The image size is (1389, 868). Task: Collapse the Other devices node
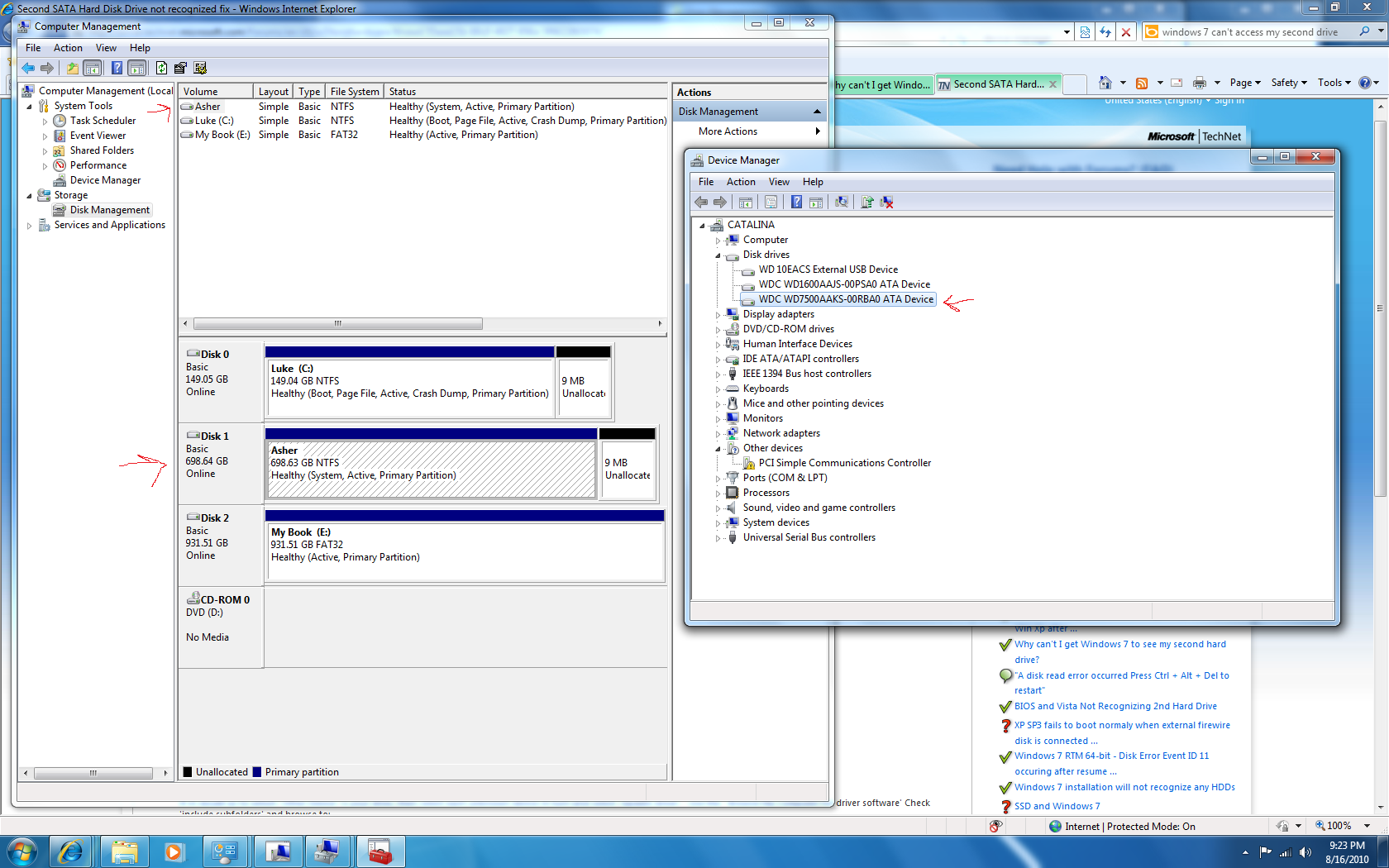point(718,449)
